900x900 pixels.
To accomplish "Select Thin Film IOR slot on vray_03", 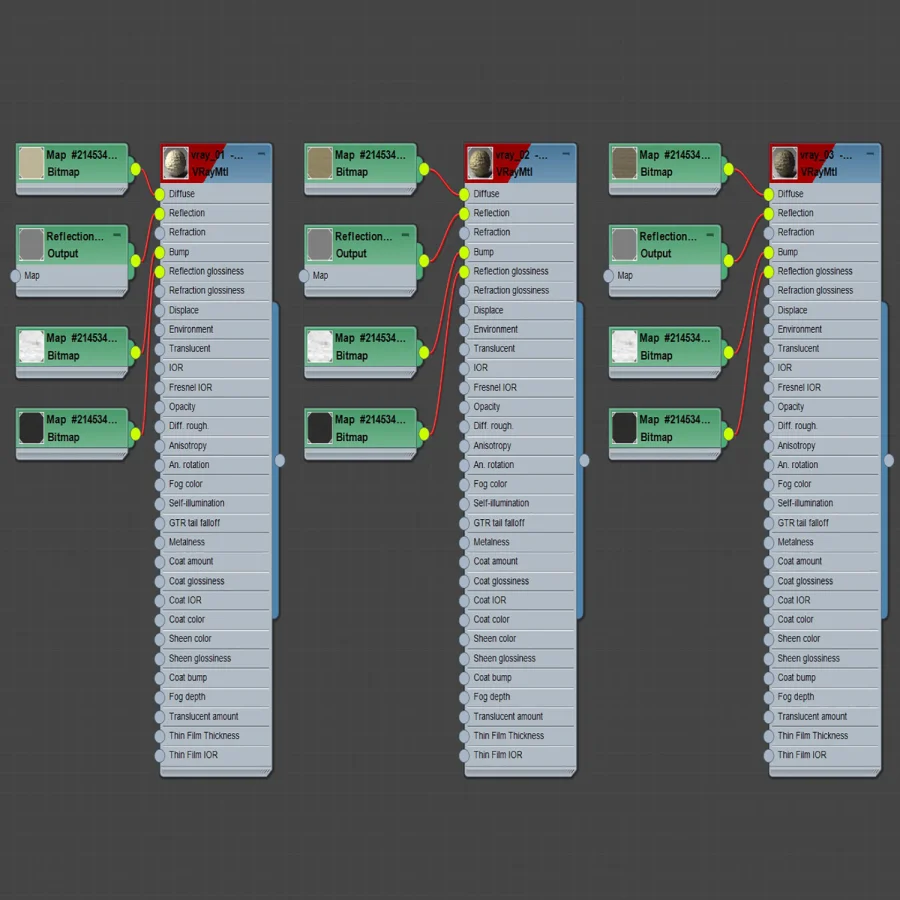I will click(822, 755).
